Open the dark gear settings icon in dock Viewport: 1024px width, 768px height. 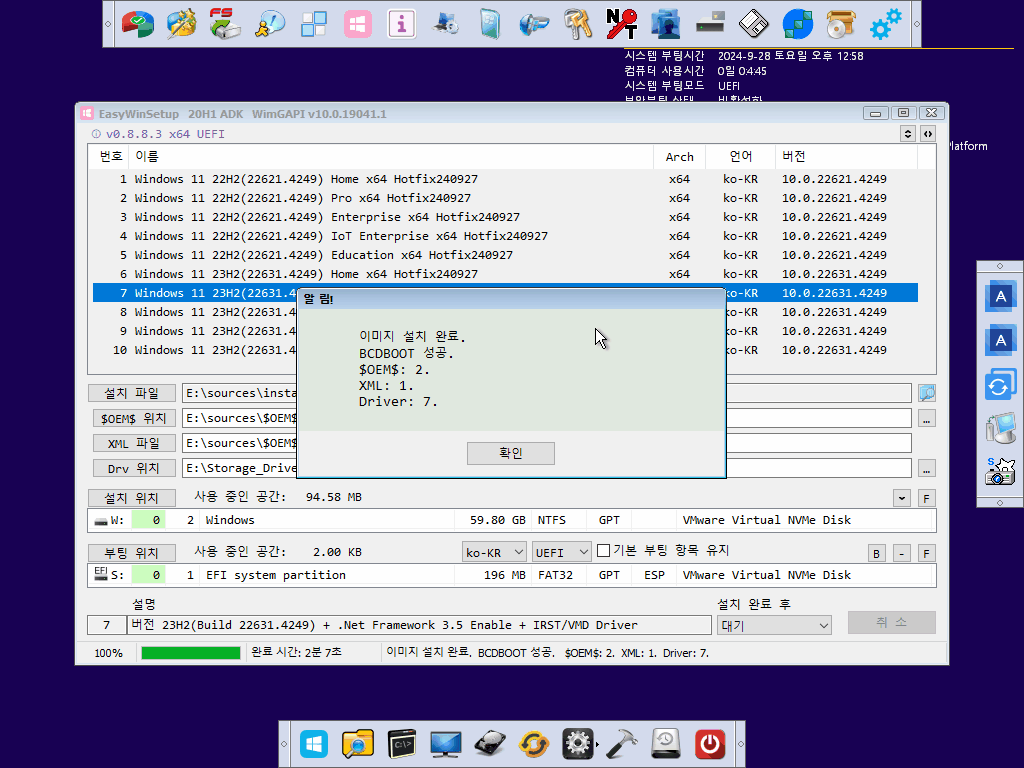coord(578,744)
